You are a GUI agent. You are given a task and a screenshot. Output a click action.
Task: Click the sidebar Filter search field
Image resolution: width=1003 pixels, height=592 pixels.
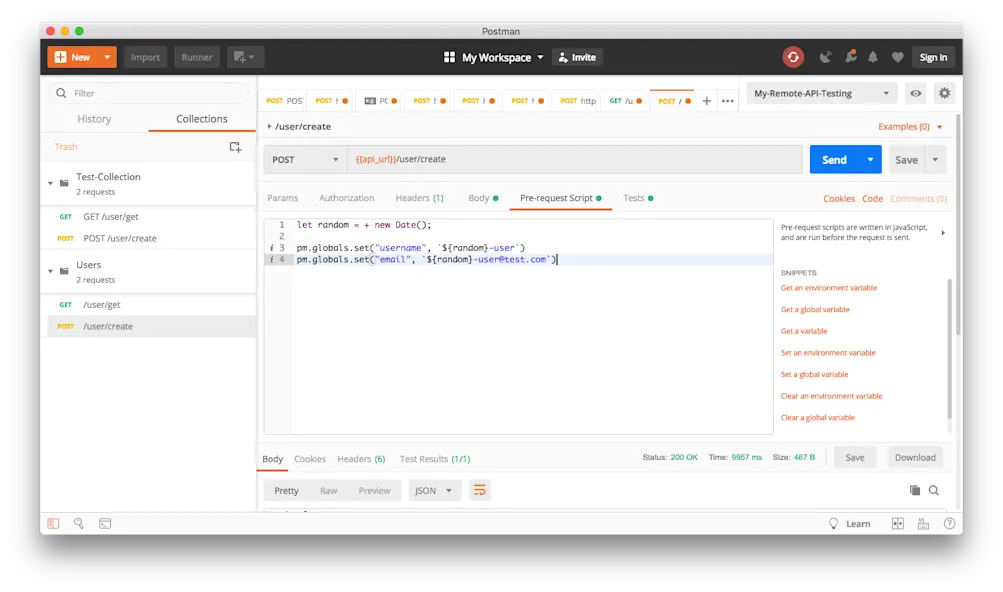tap(148, 93)
